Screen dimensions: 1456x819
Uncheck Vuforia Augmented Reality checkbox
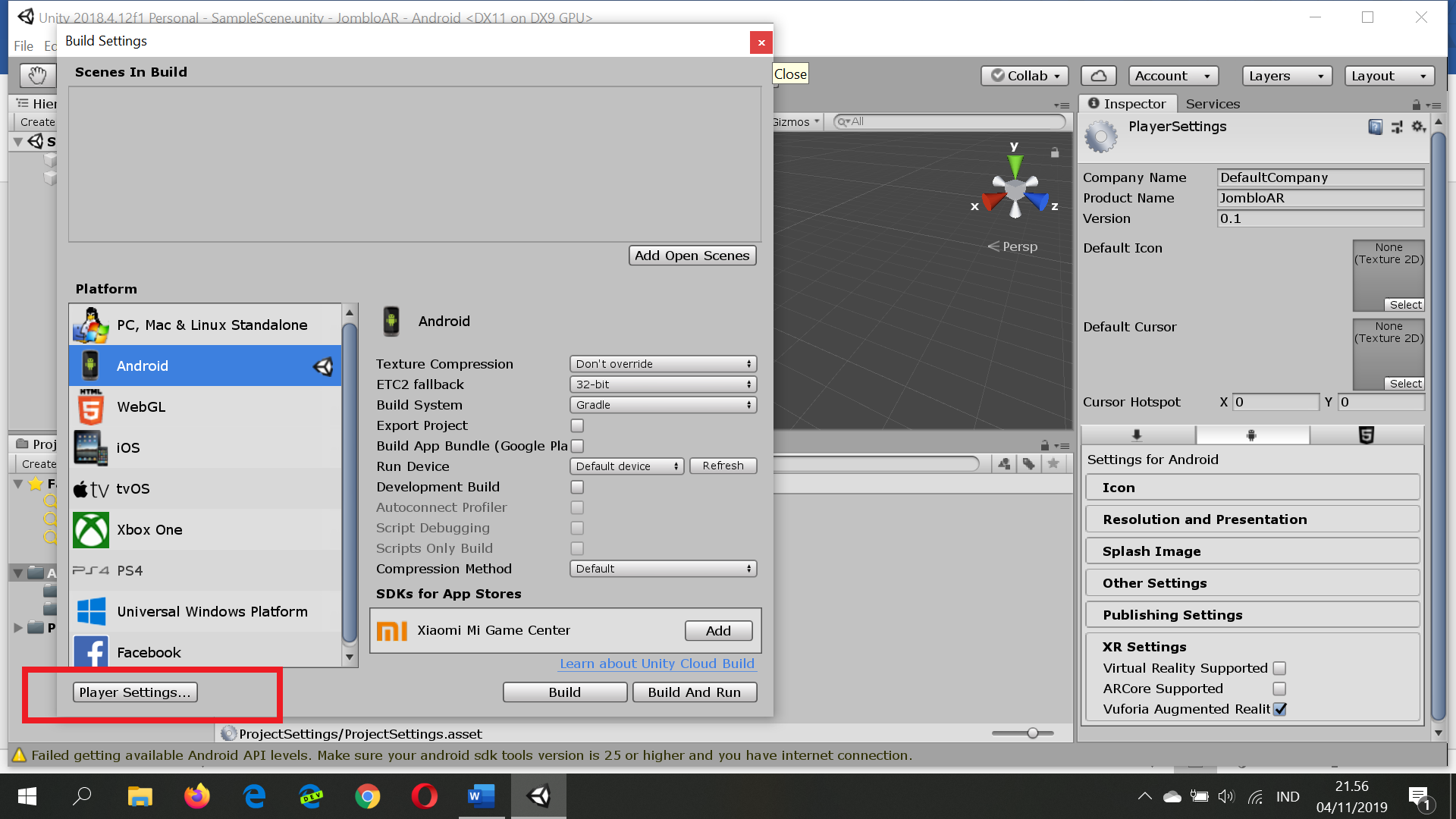pos(1279,709)
